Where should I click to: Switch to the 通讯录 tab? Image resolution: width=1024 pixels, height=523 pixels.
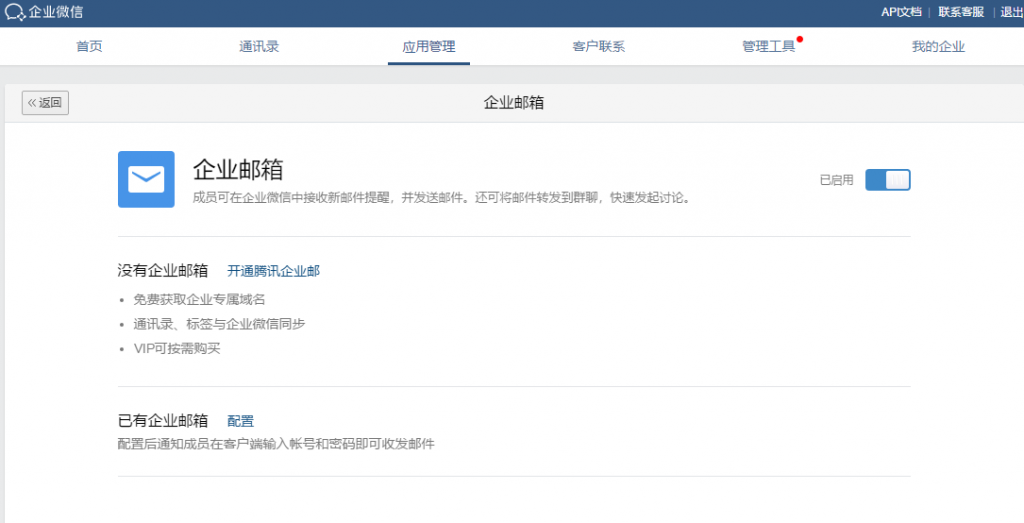click(x=259, y=47)
